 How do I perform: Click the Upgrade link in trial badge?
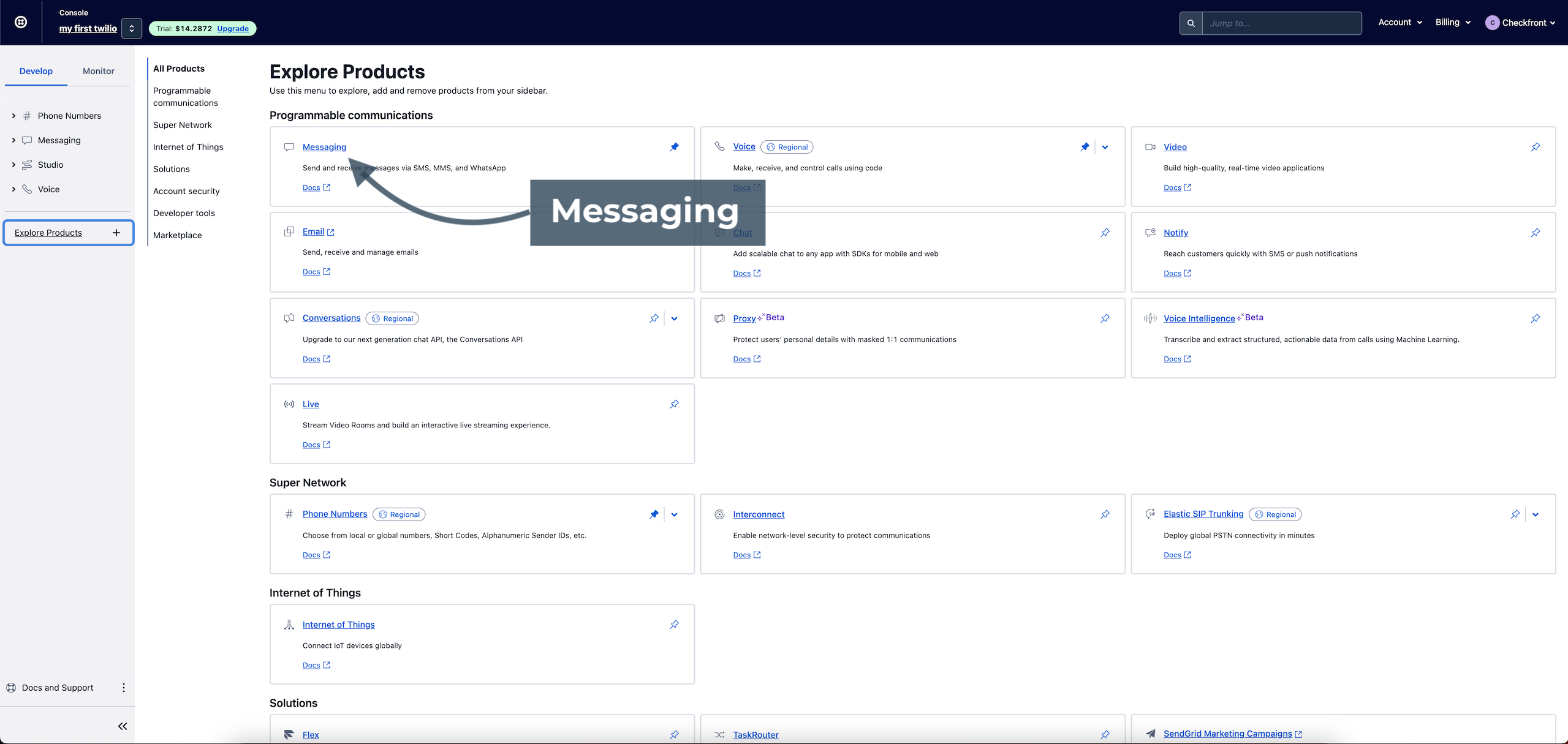pos(233,28)
